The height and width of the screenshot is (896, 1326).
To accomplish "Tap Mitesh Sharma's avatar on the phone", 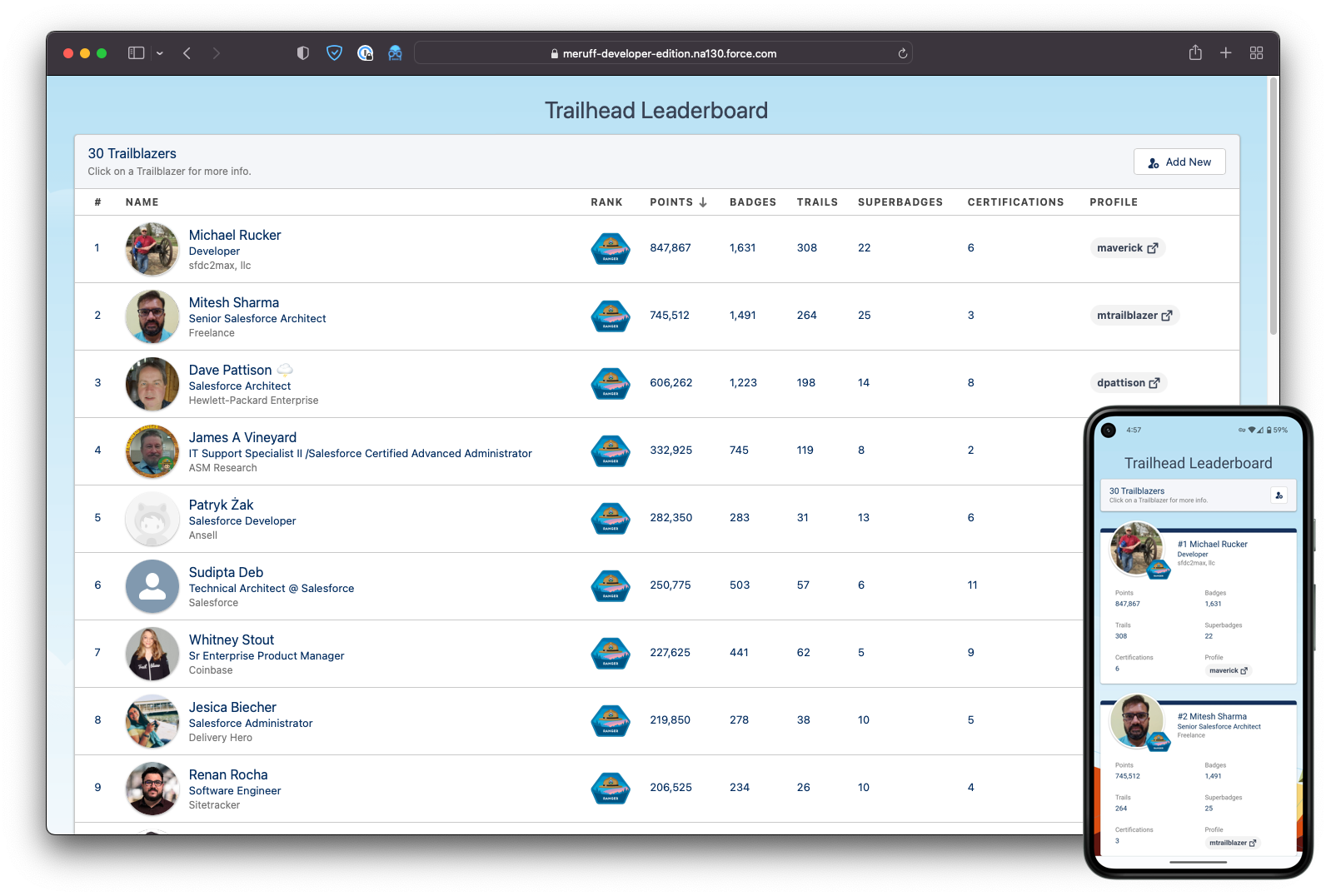I will [1136, 720].
